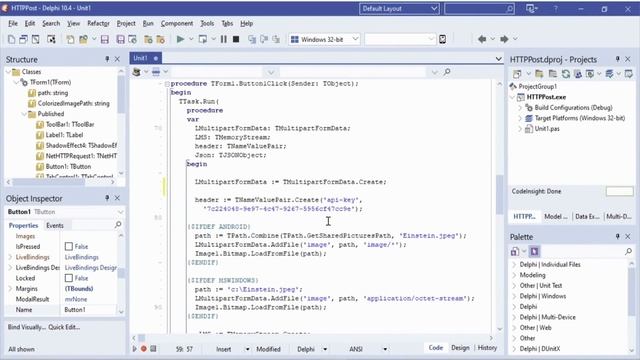
Task: Click the highlighted Palette category icon
Action: click(x=534, y=251)
